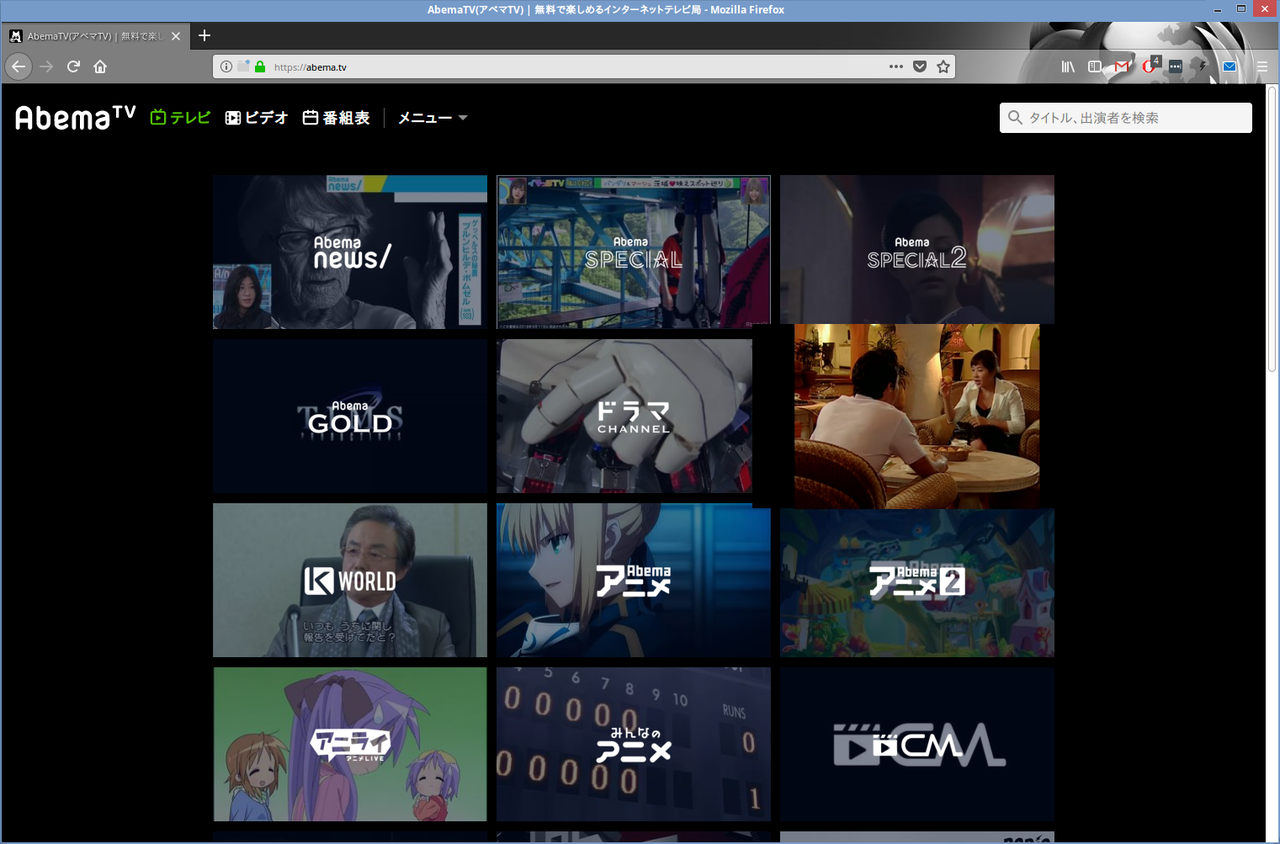The image size is (1280, 844).
Task: Open the Abema GOLD channel
Action: pos(350,416)
